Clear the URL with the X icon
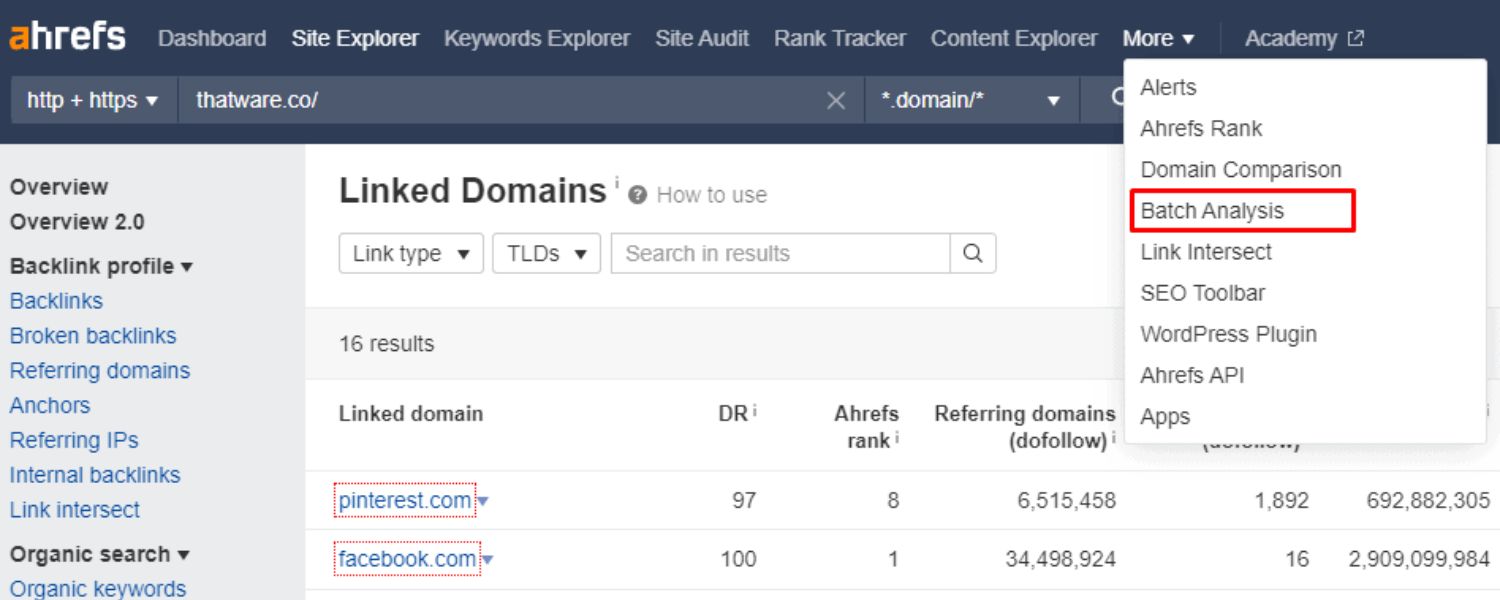1500x600 pixels. pos(836,99)
